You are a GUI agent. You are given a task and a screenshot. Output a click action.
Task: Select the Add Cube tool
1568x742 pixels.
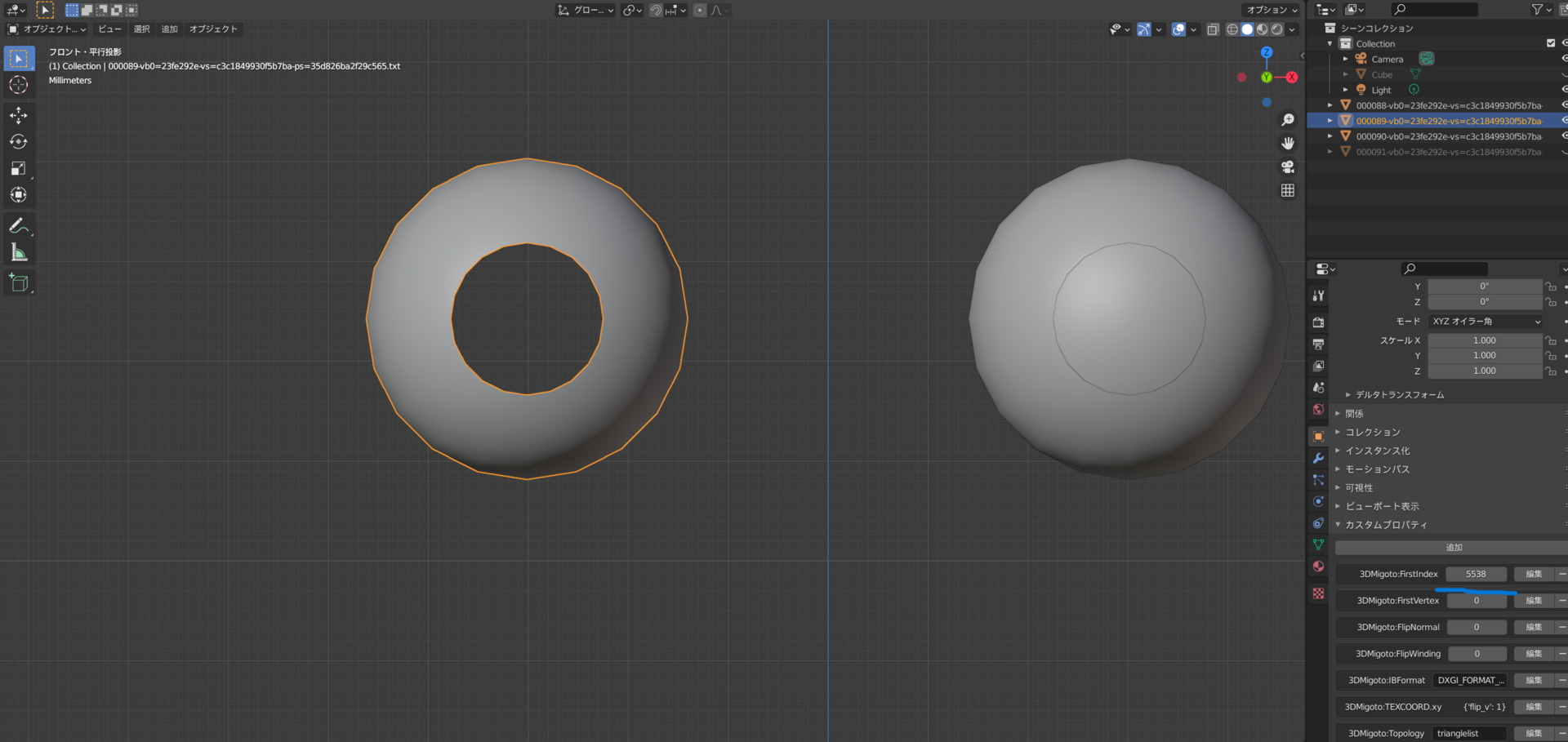19,283
